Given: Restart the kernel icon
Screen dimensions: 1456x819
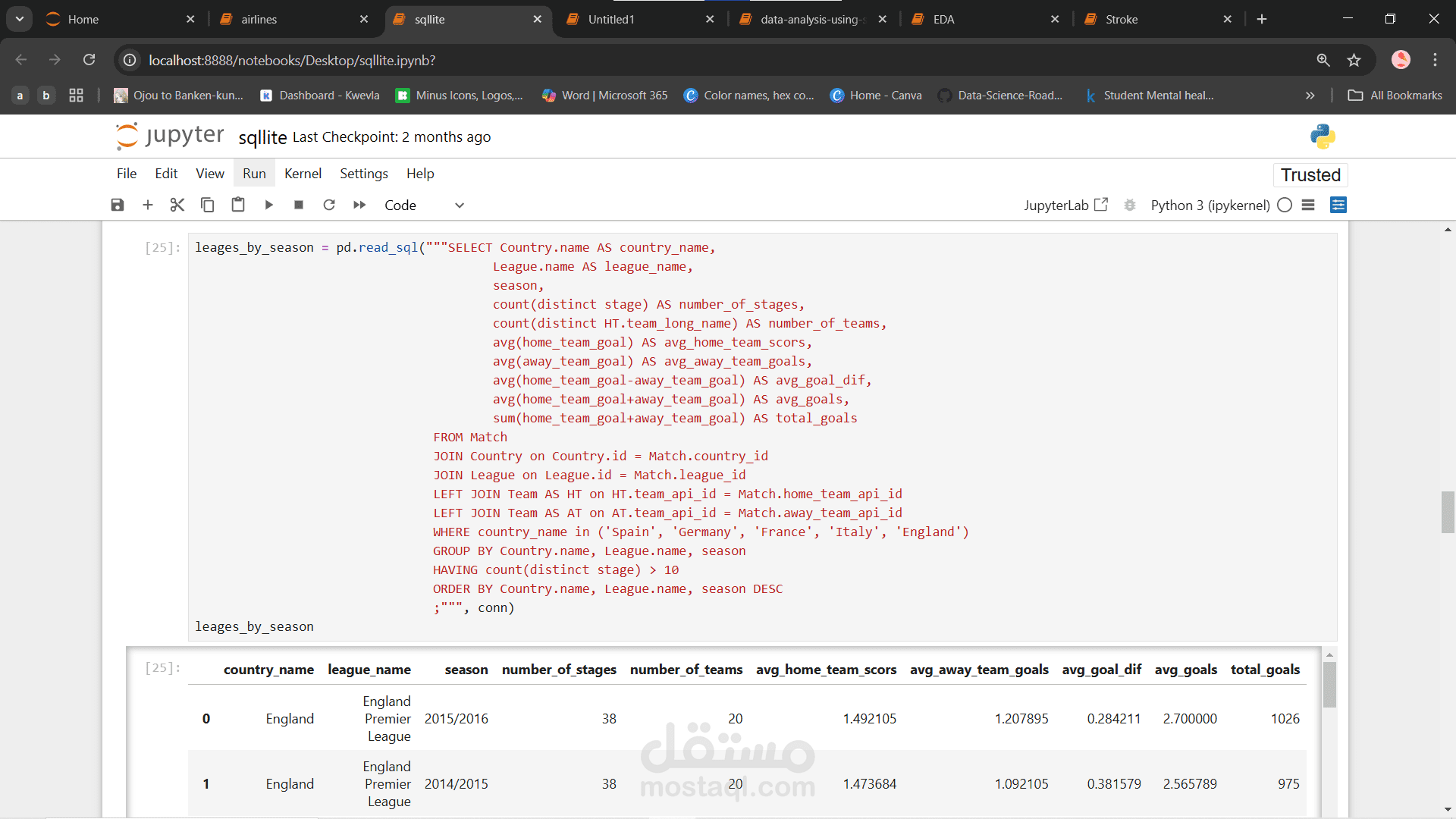Looking at the screenshot, I should pos(329,205).
